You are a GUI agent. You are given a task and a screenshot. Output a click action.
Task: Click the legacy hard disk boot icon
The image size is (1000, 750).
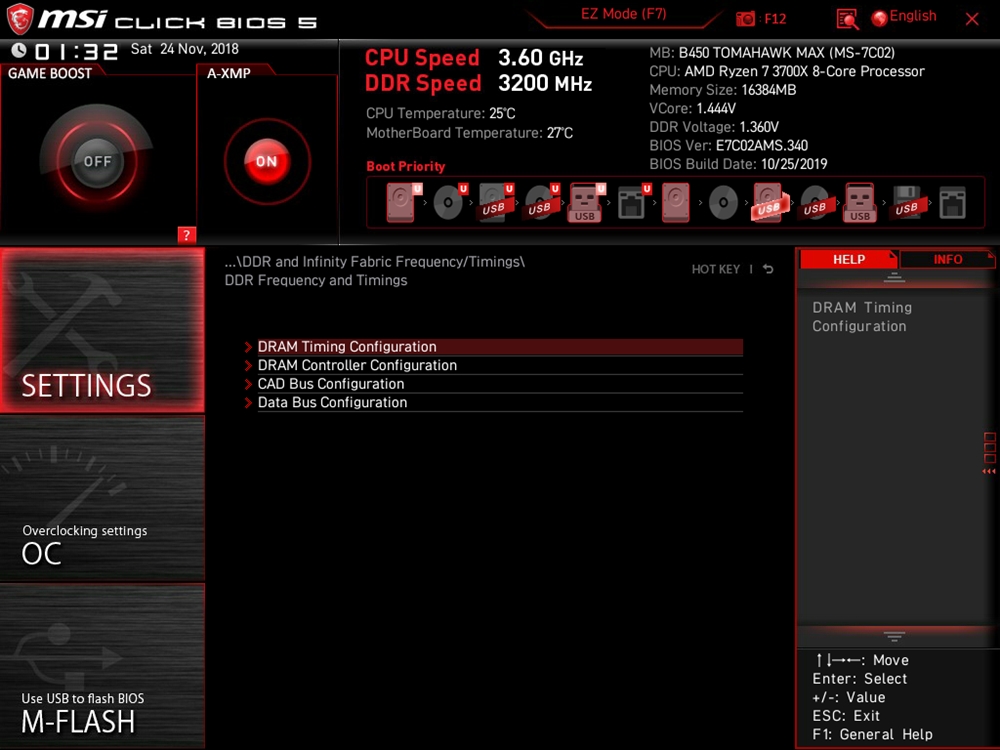[675, 202]
